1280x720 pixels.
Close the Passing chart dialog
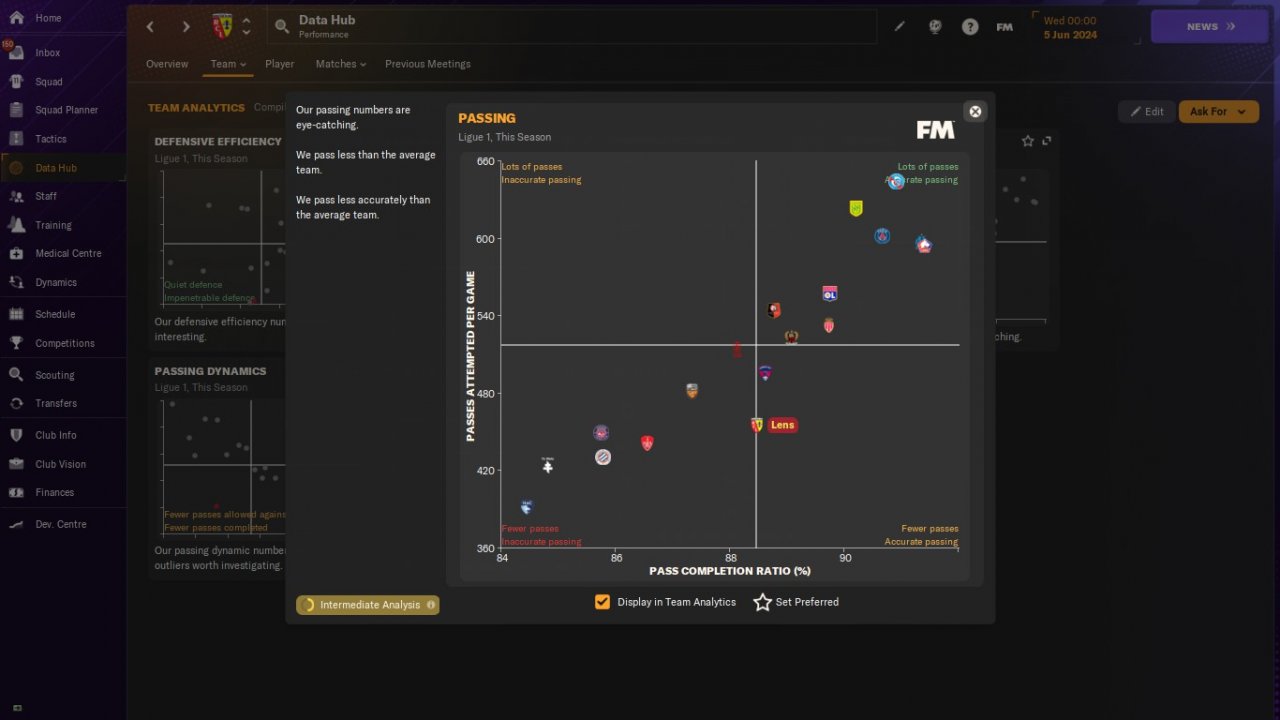pyautogui.click(x=976, y=111)
